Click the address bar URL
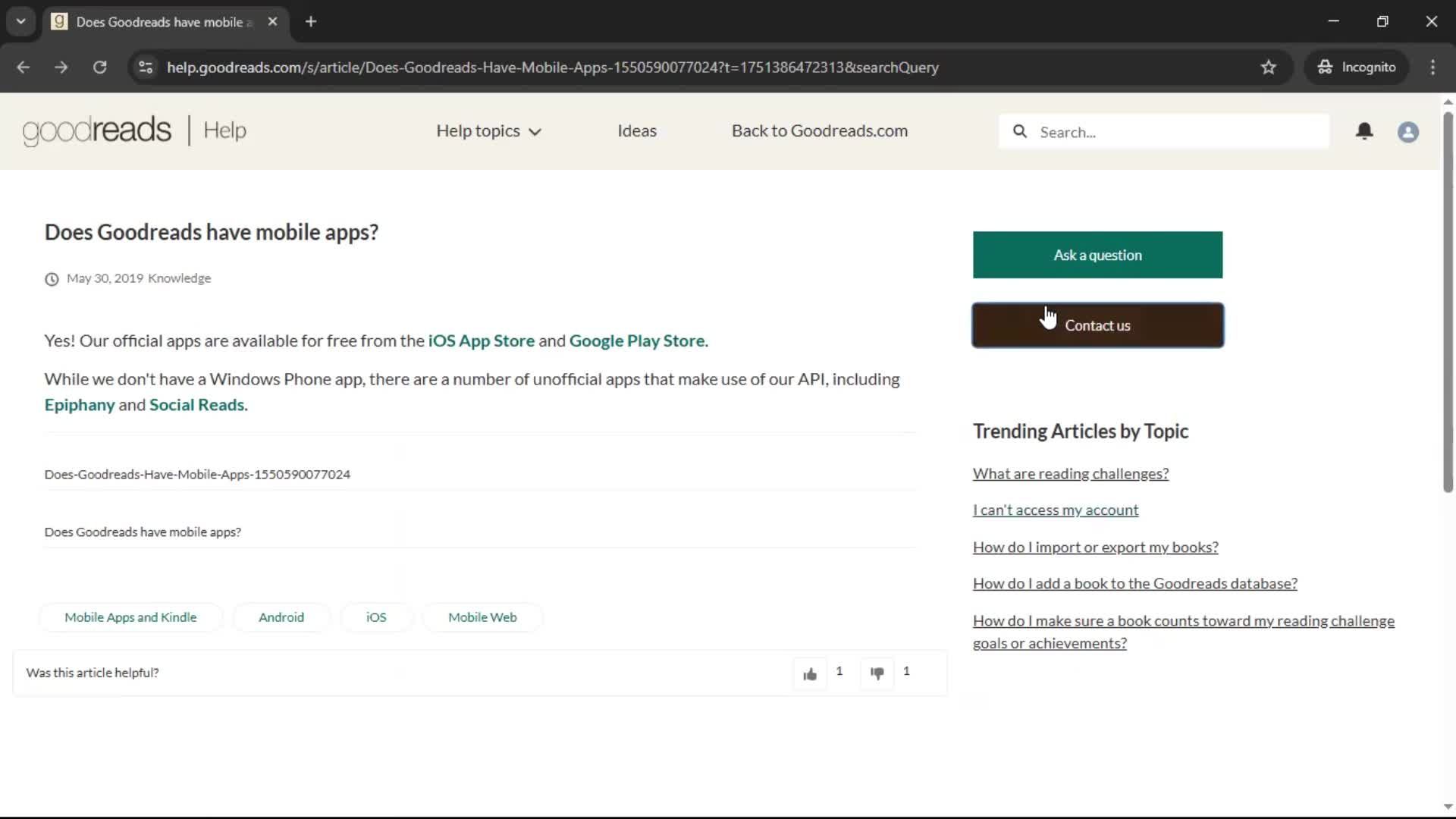The image size is (1456, 819). [552, 67]
